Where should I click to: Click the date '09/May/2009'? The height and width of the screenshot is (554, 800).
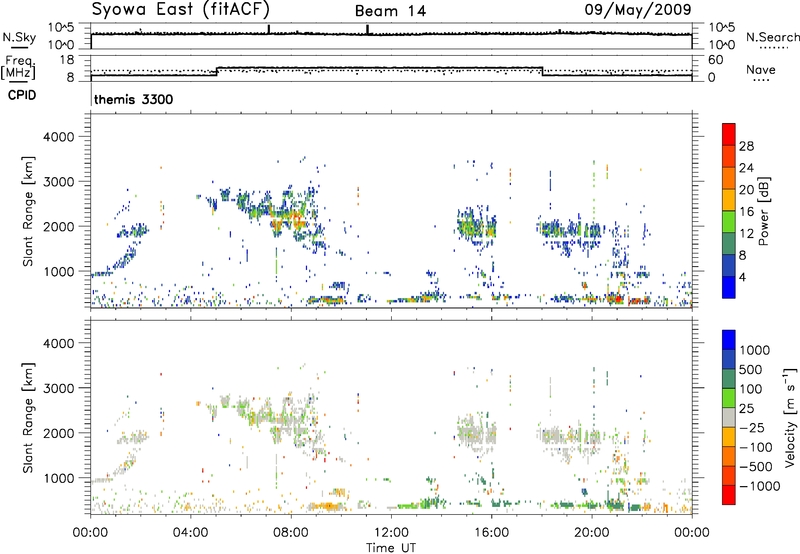[x=638, y=10]
